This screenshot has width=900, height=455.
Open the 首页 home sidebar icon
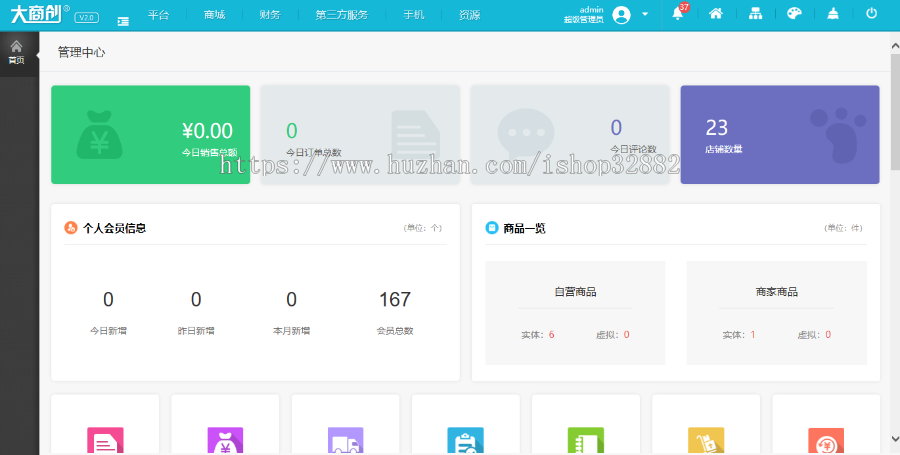17,52
